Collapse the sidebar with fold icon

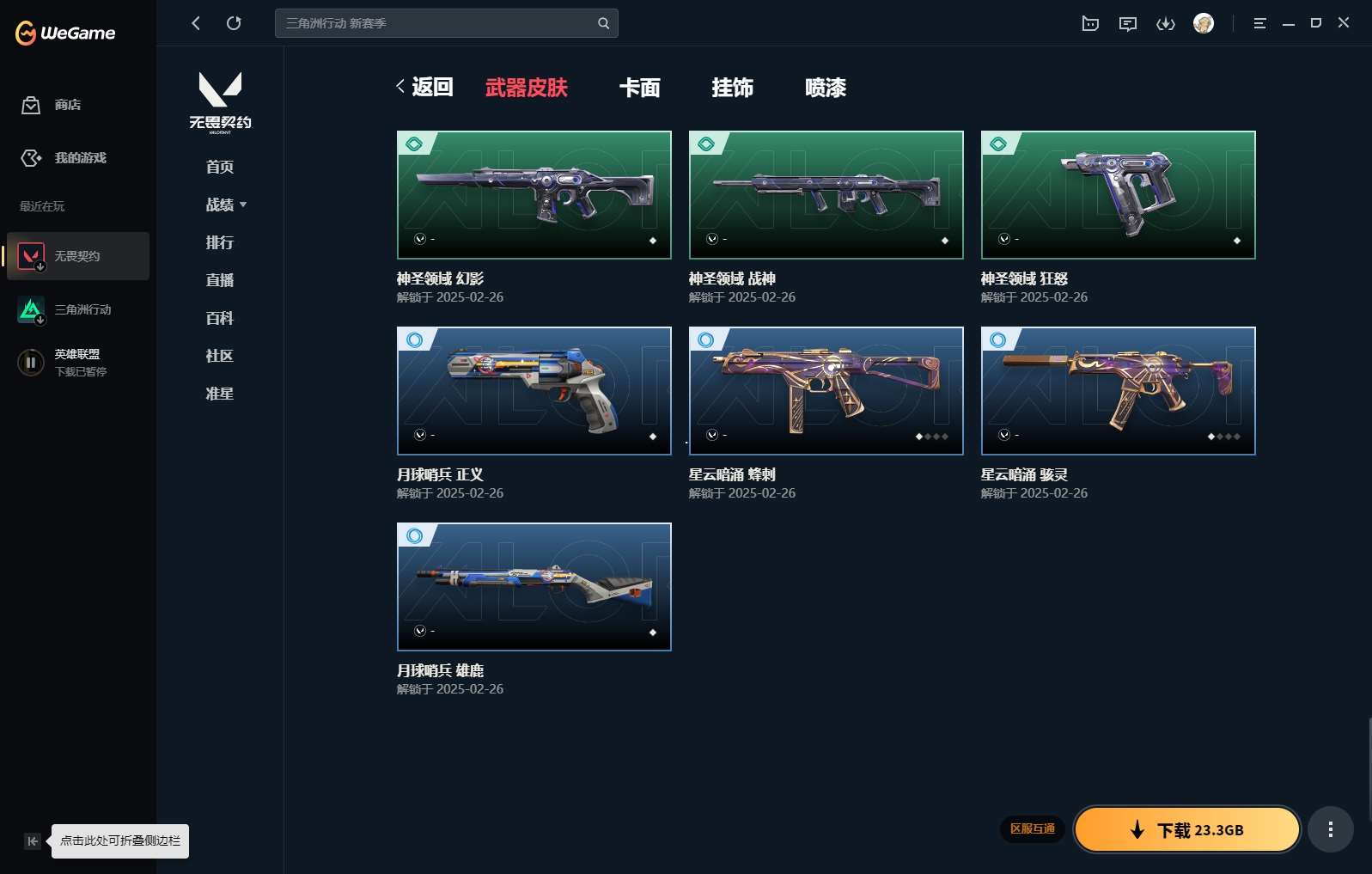coord(32,841)
